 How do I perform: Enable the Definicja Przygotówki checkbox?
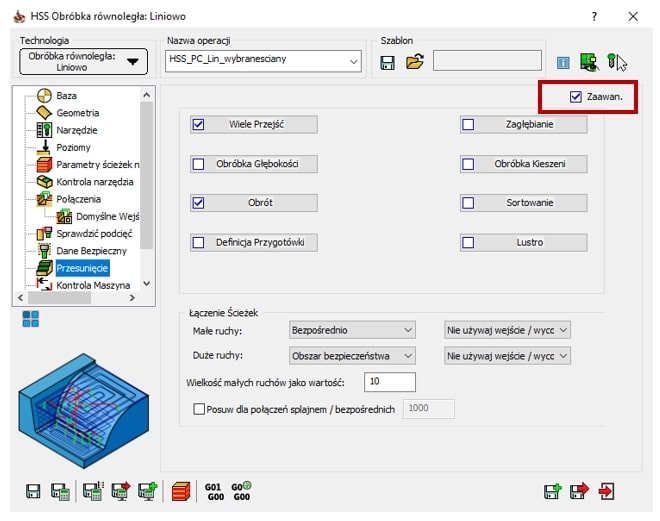(198, 242)
